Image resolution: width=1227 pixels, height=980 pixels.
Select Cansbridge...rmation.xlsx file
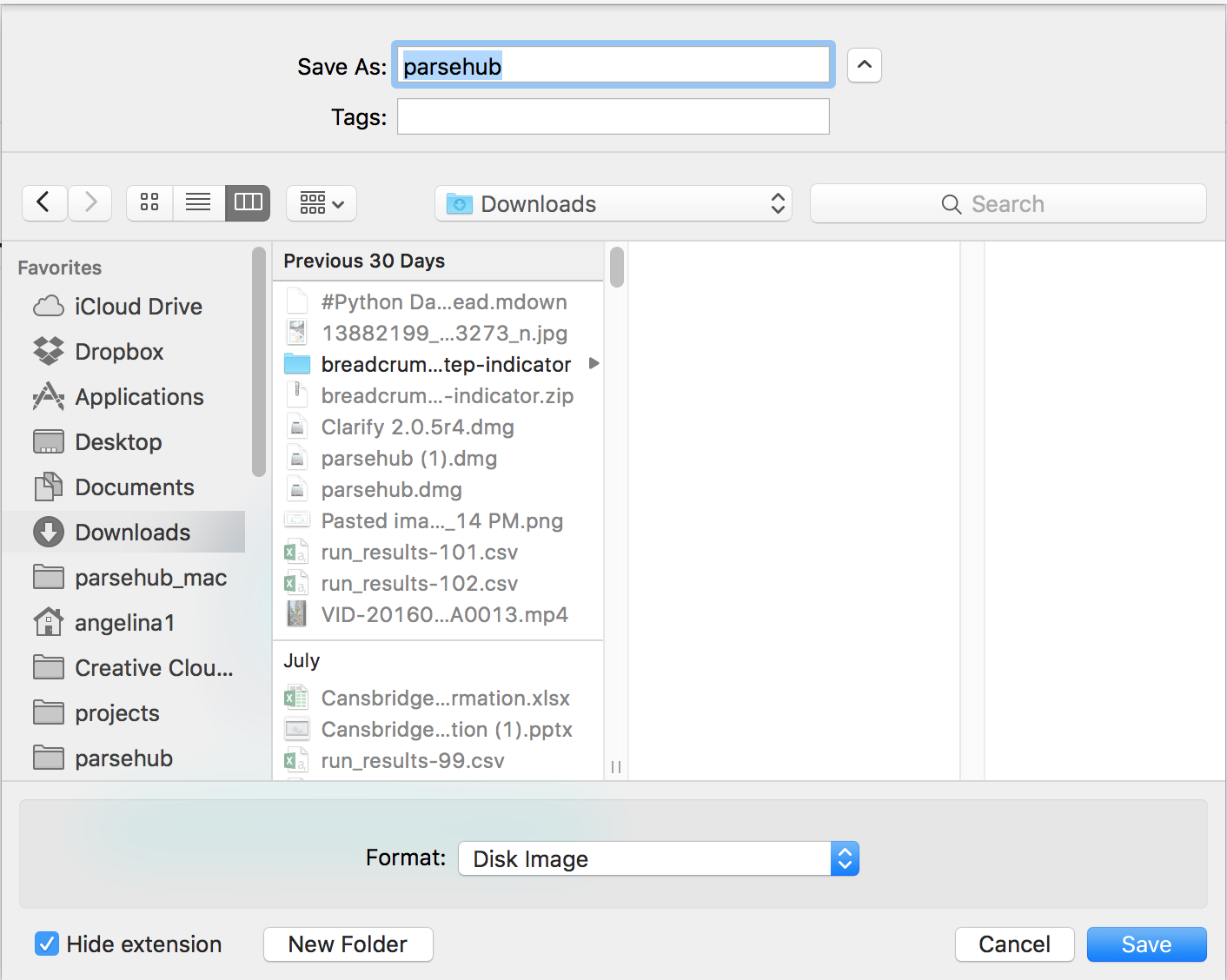click(438, 698)
